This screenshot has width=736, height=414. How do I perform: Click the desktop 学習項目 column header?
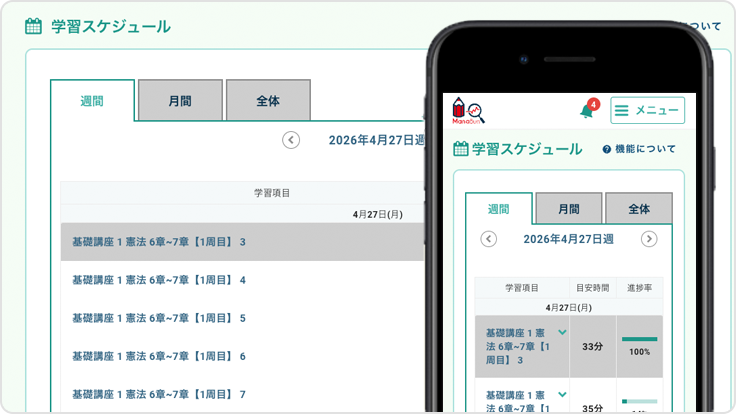272,193
